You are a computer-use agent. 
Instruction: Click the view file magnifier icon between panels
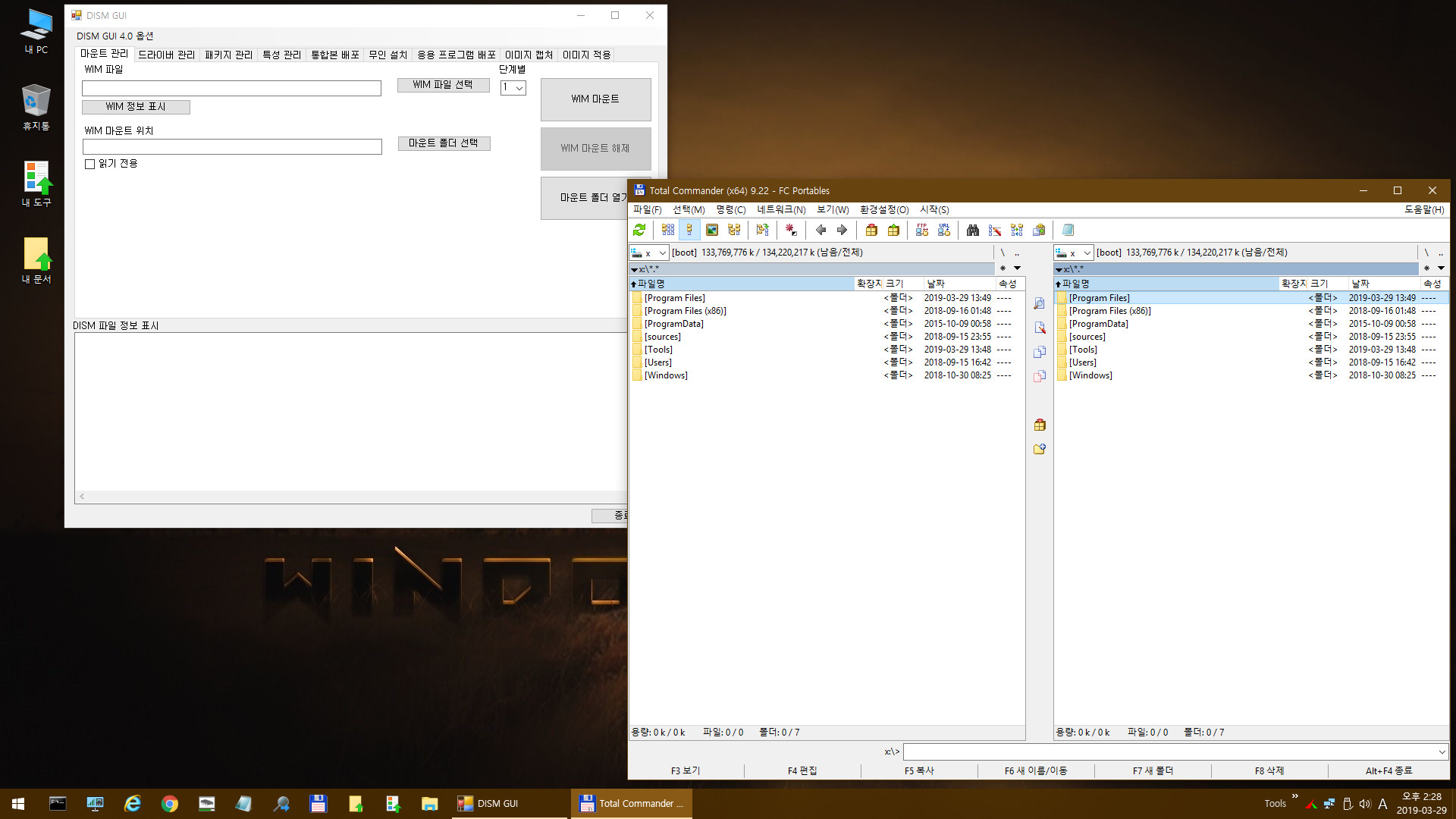[x=1040, y=303]
